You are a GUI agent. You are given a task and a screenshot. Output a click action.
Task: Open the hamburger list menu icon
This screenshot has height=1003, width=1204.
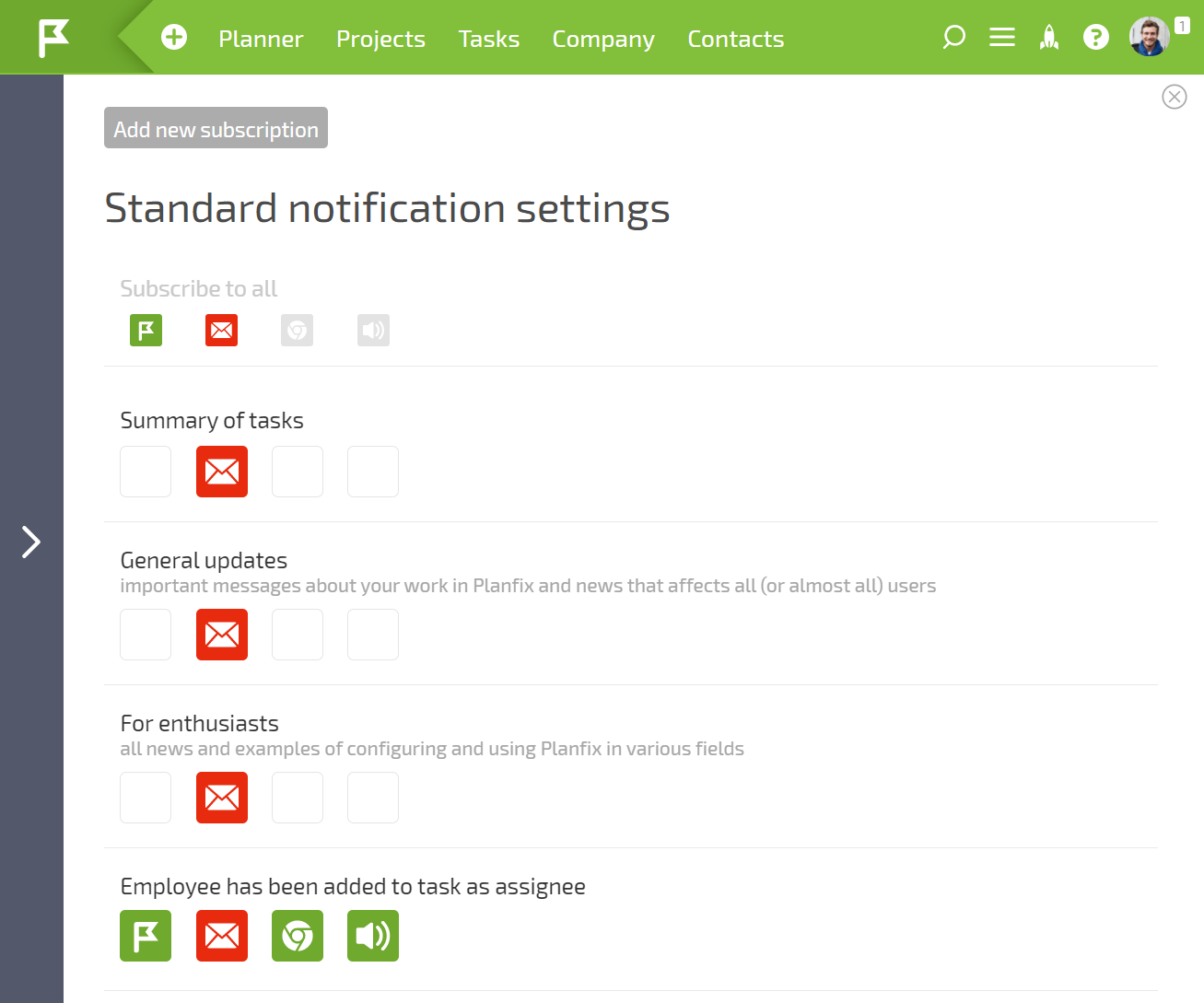click(1002, 37)
